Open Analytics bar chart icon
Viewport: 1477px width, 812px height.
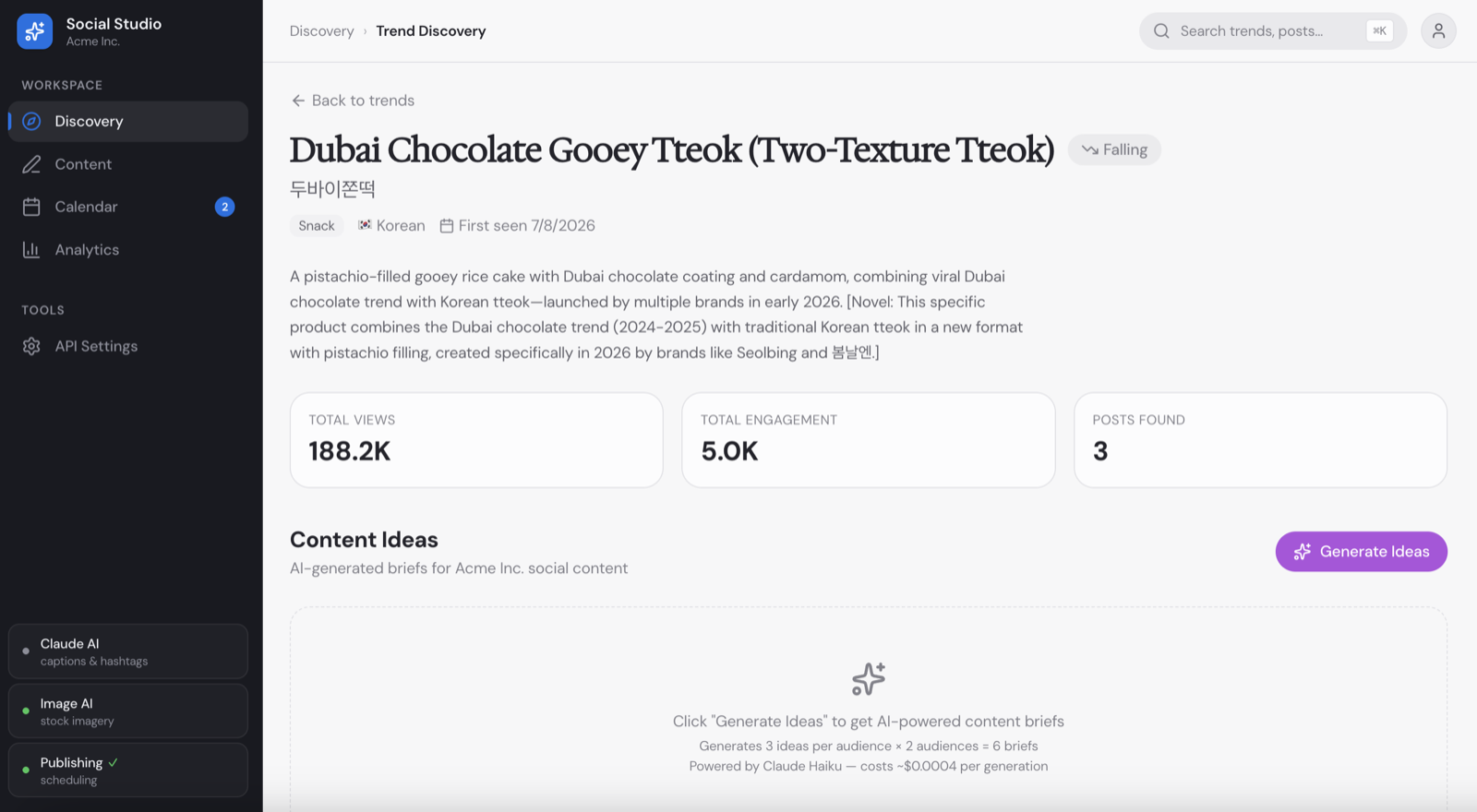pyautogui.click(x=31, y=249)
